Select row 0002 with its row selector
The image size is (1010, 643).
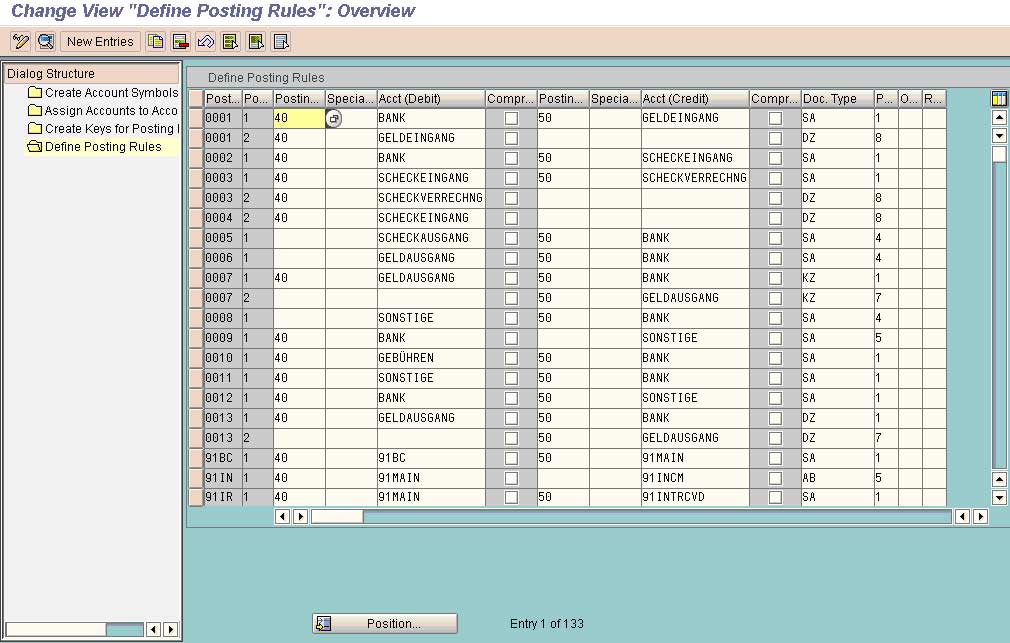pyautogui.click(x=196, y=158)
